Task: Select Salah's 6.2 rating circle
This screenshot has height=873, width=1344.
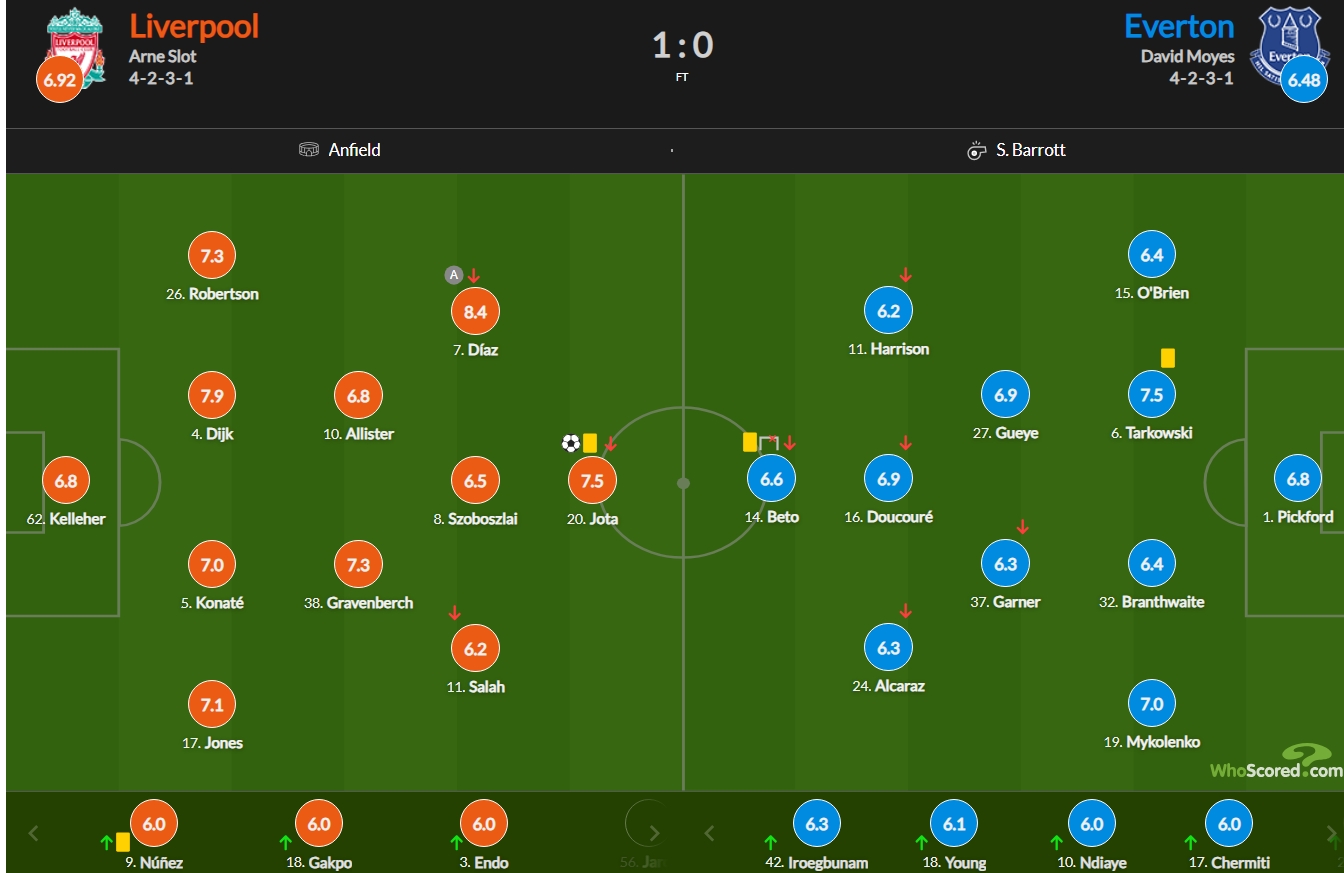Action: coord(476,649)
